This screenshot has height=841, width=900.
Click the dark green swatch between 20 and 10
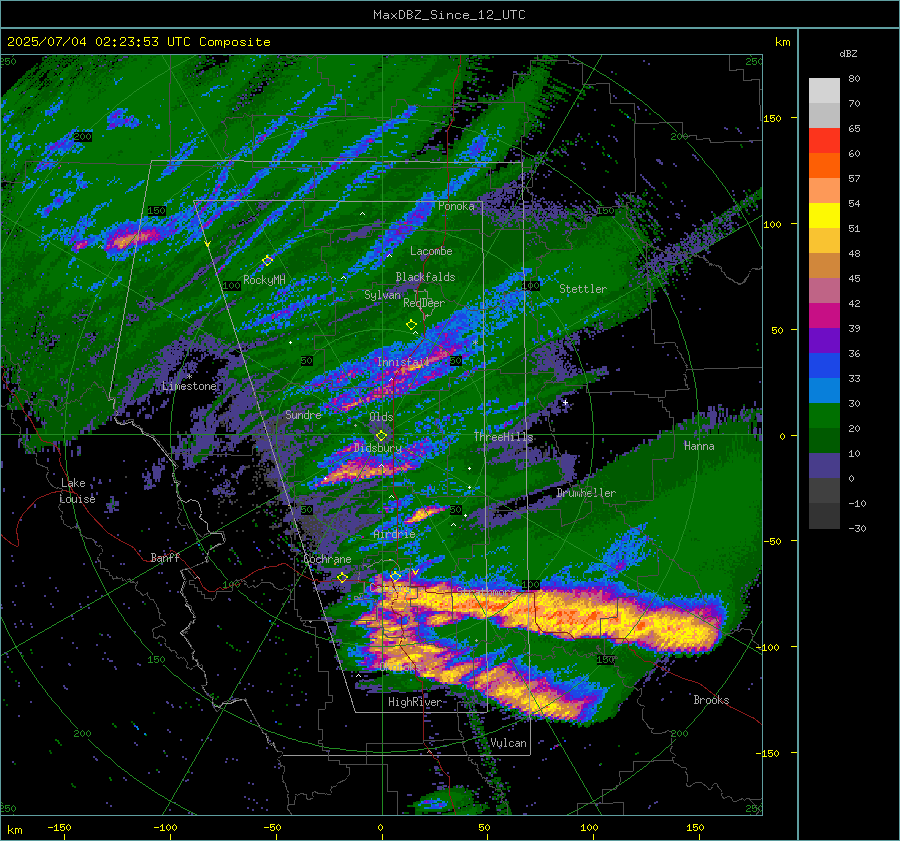coord(824,441)
